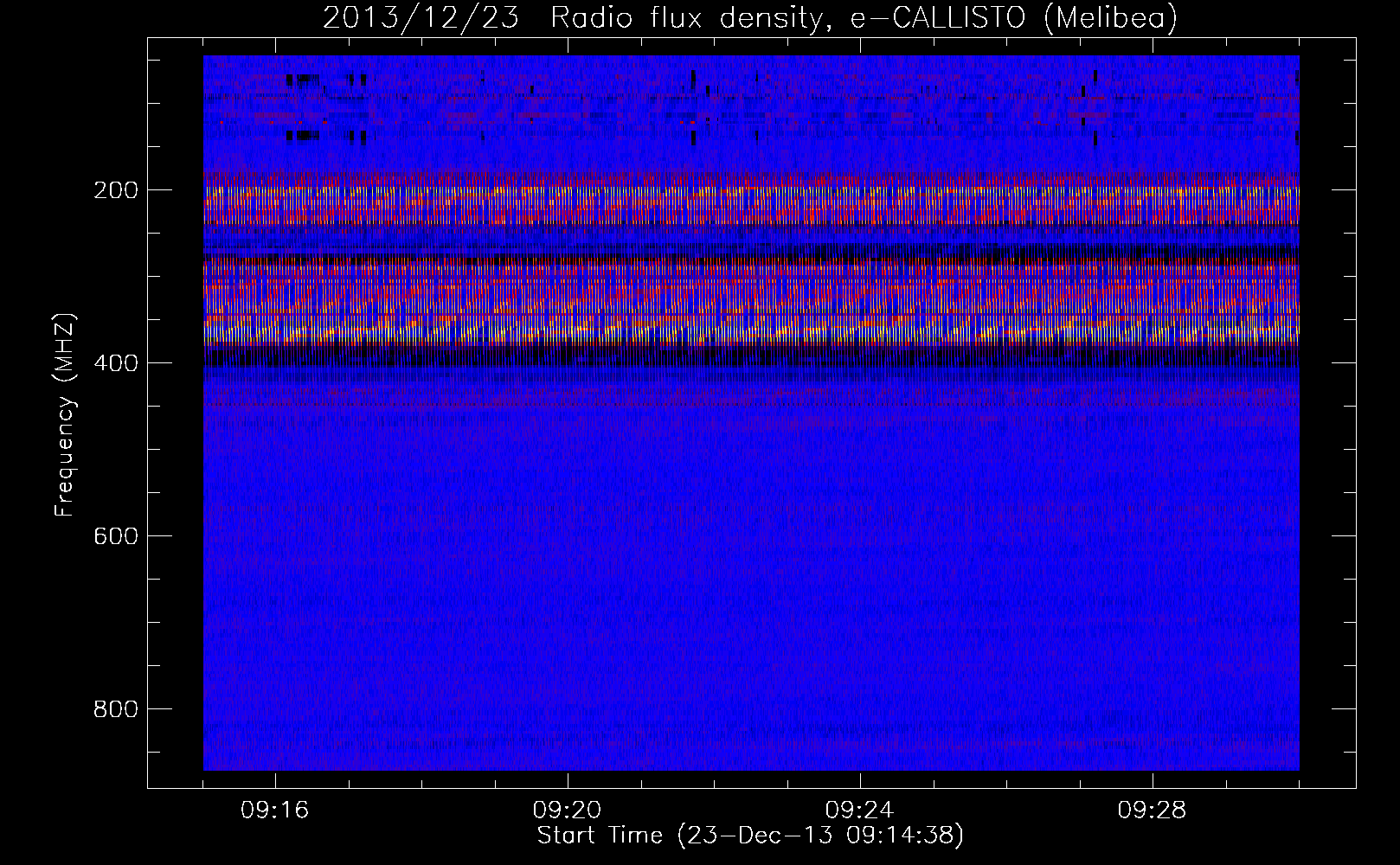This screenshot has width=1400, height=865.
Task: Select the 200 frequency axis label
Action: (x=115, y=190)
